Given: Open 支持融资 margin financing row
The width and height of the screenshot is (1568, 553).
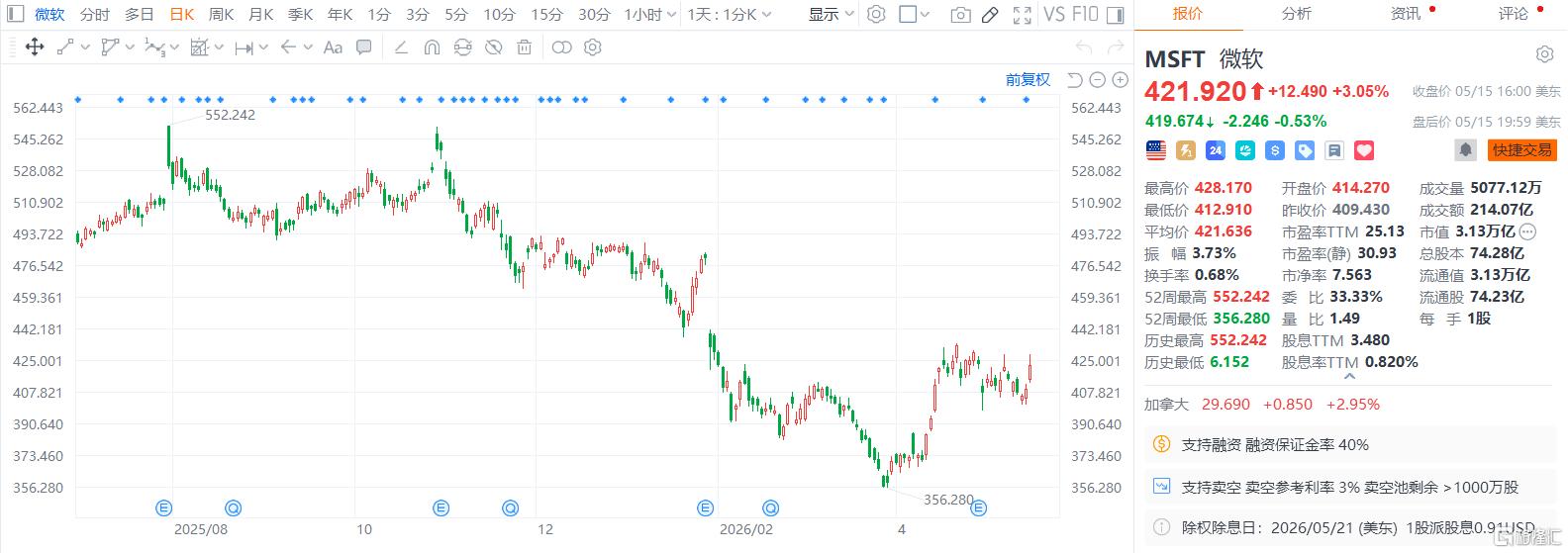Looking at the screenshot, I should (x=1350, y=445).
